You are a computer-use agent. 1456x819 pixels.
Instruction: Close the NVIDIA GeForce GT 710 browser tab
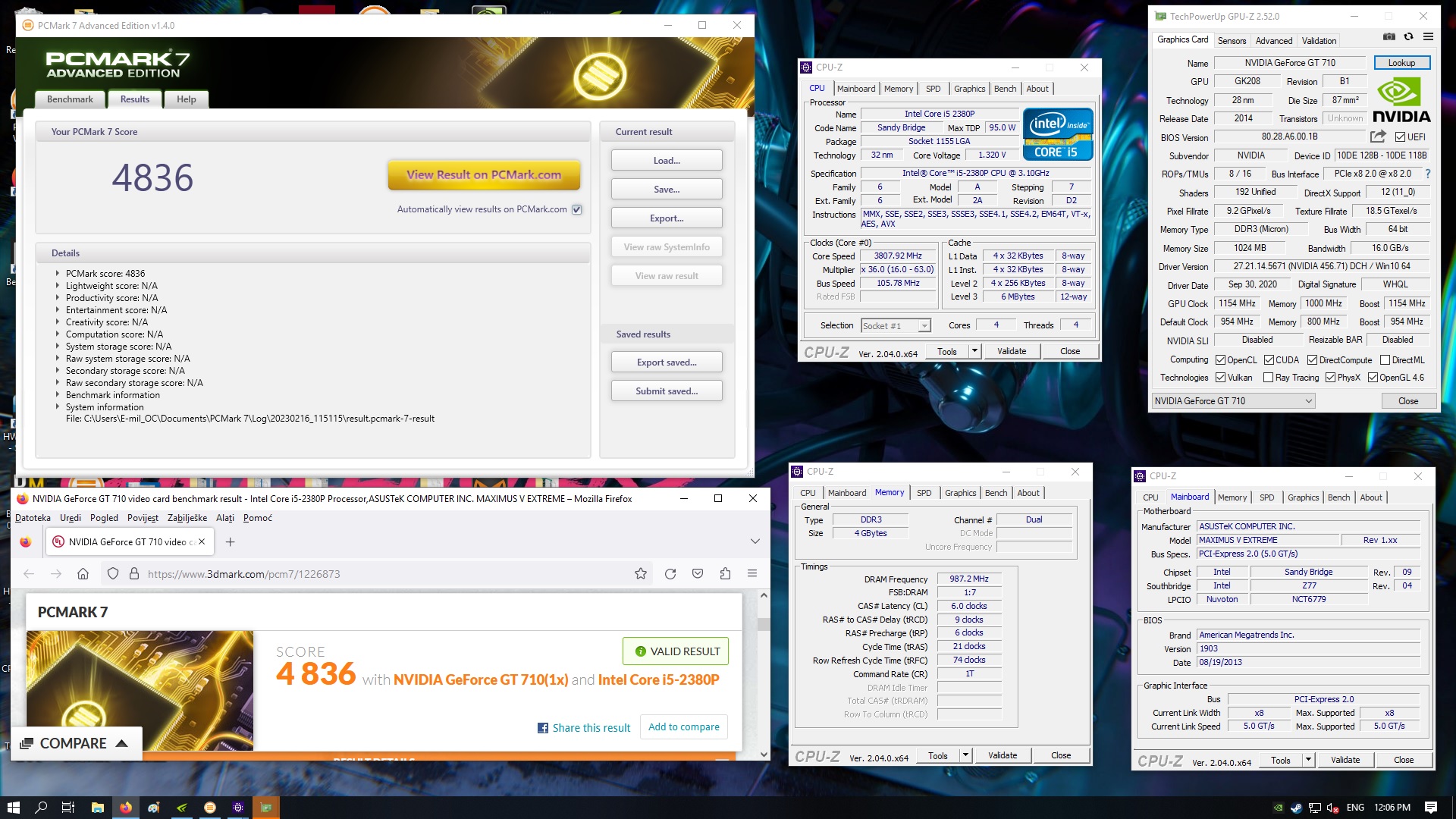202,541
